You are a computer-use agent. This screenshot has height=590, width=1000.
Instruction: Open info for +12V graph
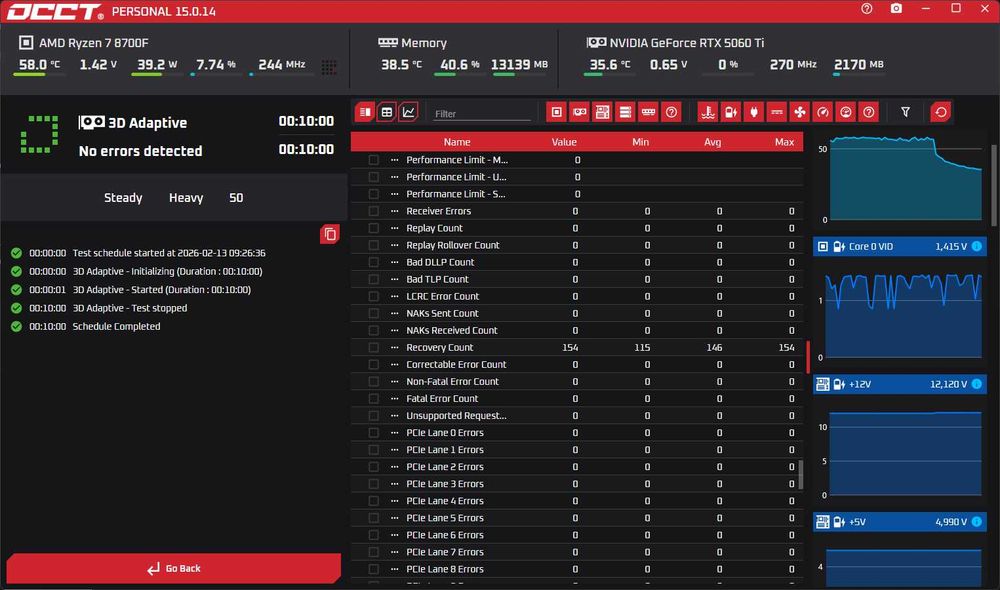point(976,384)
